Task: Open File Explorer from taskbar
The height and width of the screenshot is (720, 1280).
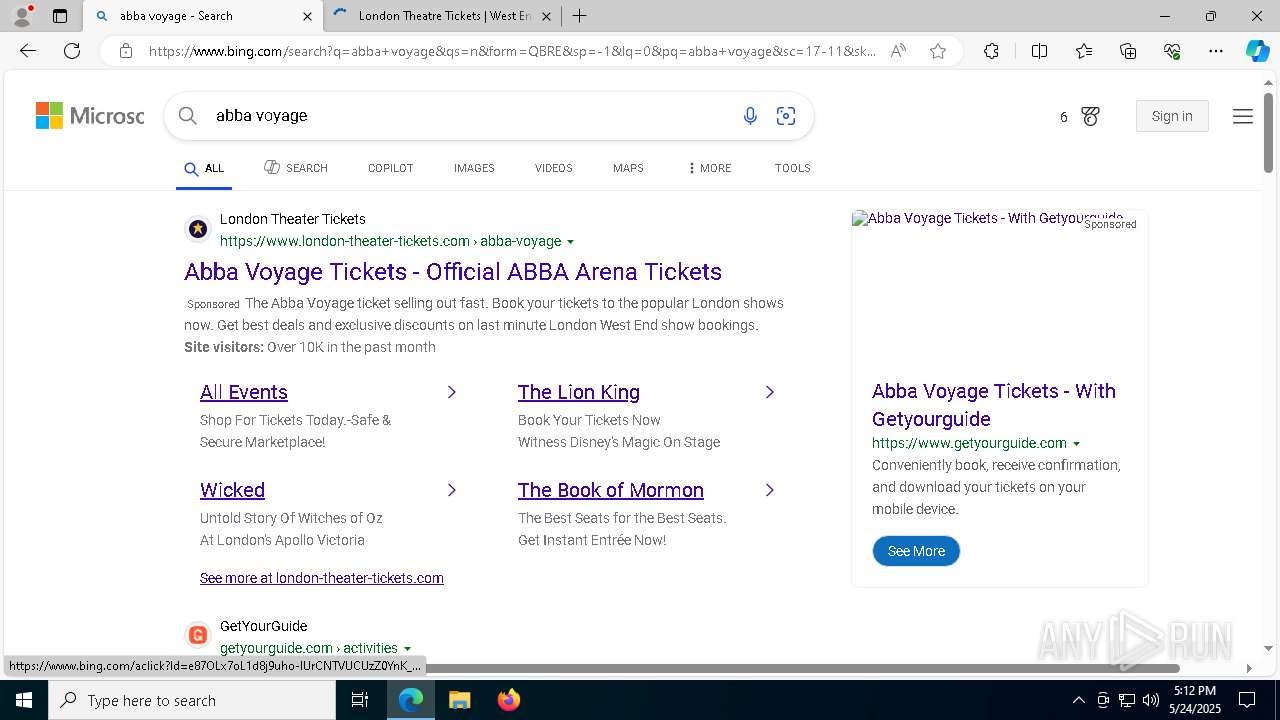Action: (x=459, y=700)
